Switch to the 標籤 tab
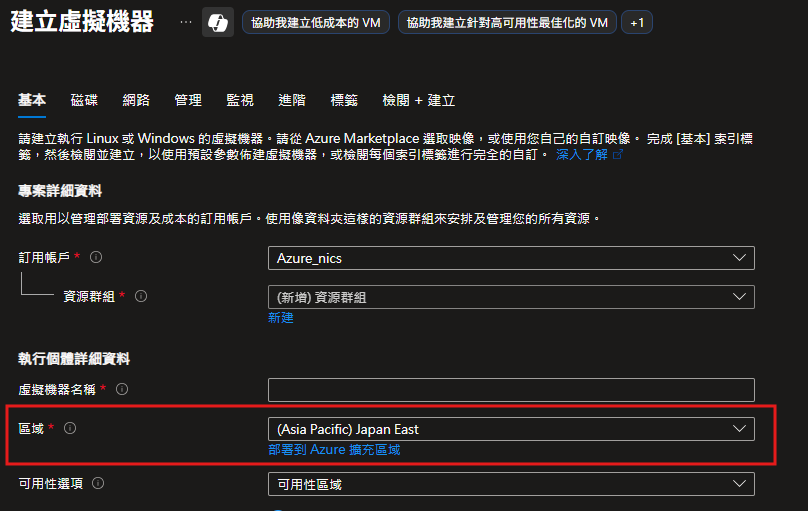The image size is (808, 511). (344, 100)
